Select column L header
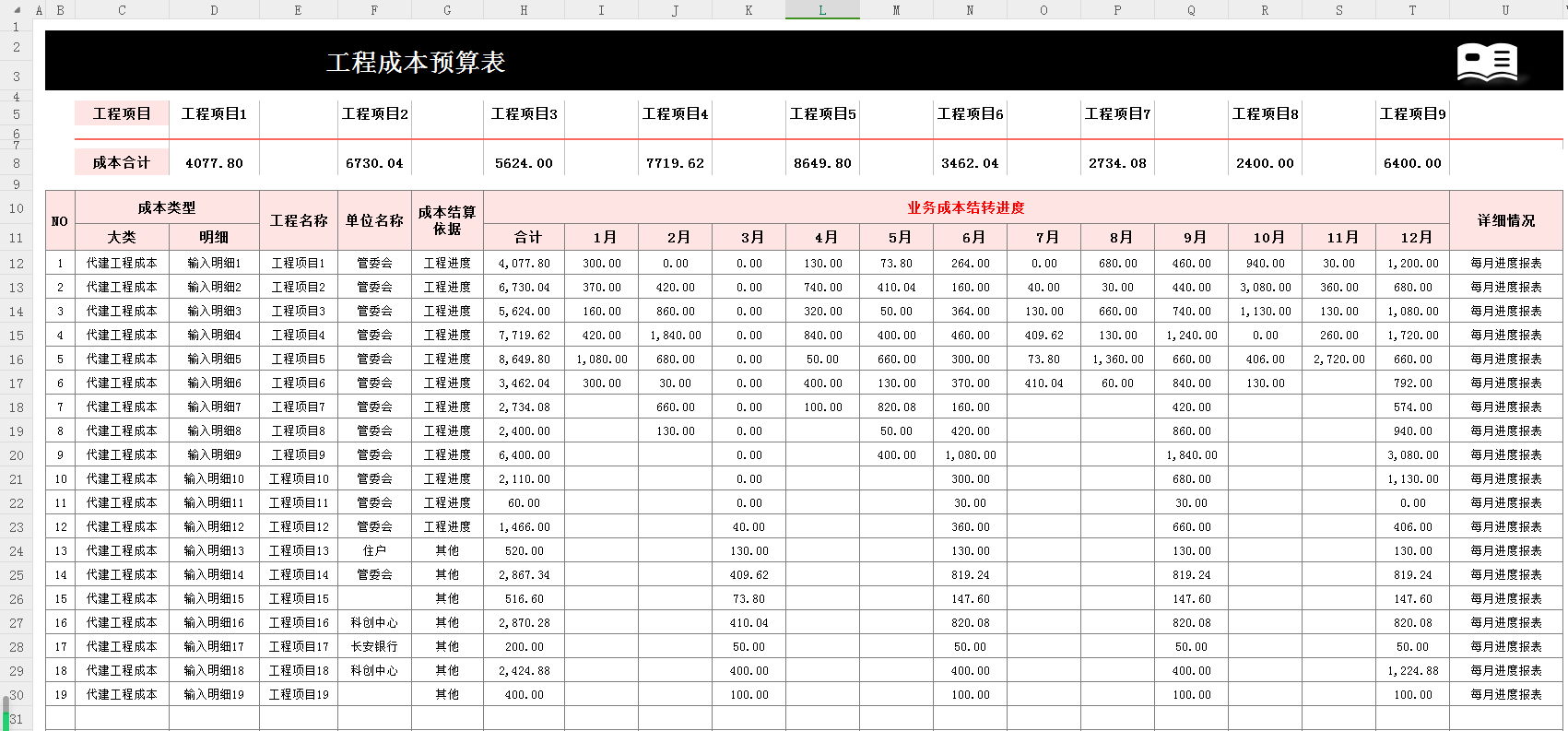The height and width of the screenshot is (731, 1568). click(x=822, y=10)
